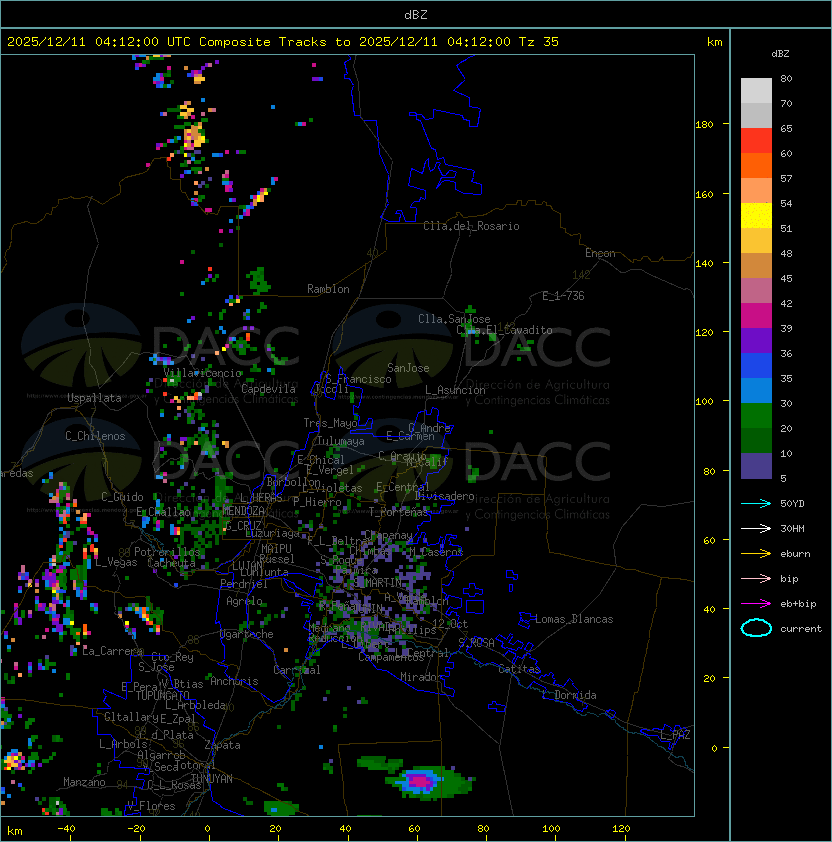Viewport: 832px width, 842px height.
Task: Select the green 20-30 dBZ legend swatch
Action: [756, 416]
